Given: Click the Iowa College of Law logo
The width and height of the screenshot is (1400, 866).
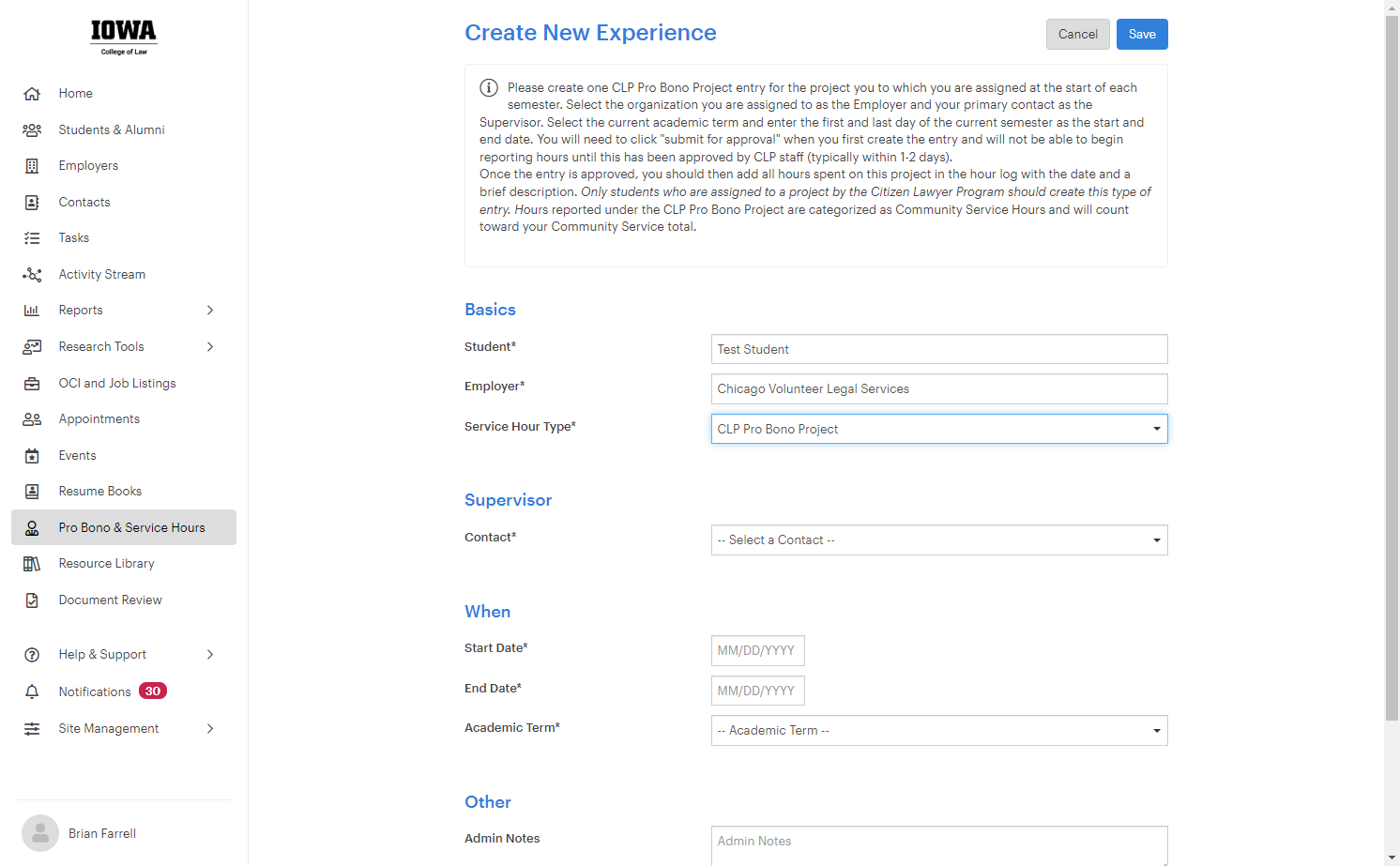Looking at the screenshot, I should [x=124, y=38].
